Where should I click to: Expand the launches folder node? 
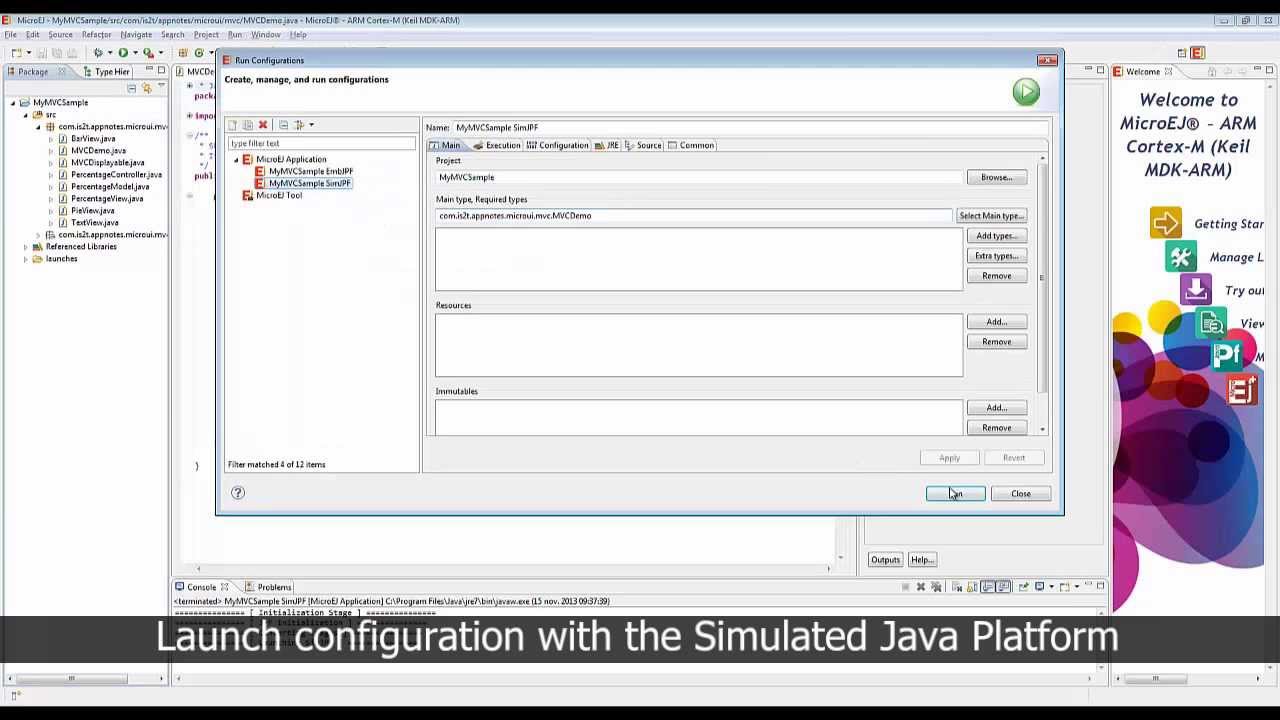[x=26, y=259]
